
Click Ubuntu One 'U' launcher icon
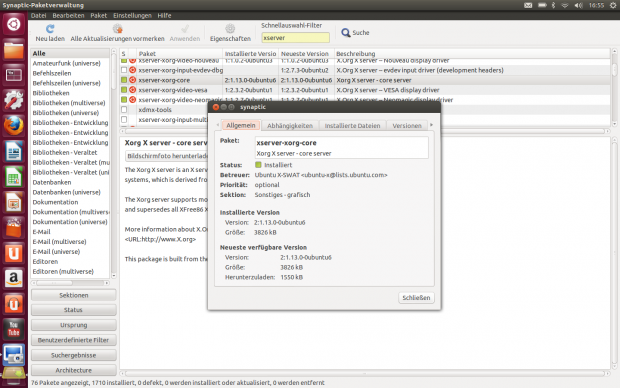(13, 253)
